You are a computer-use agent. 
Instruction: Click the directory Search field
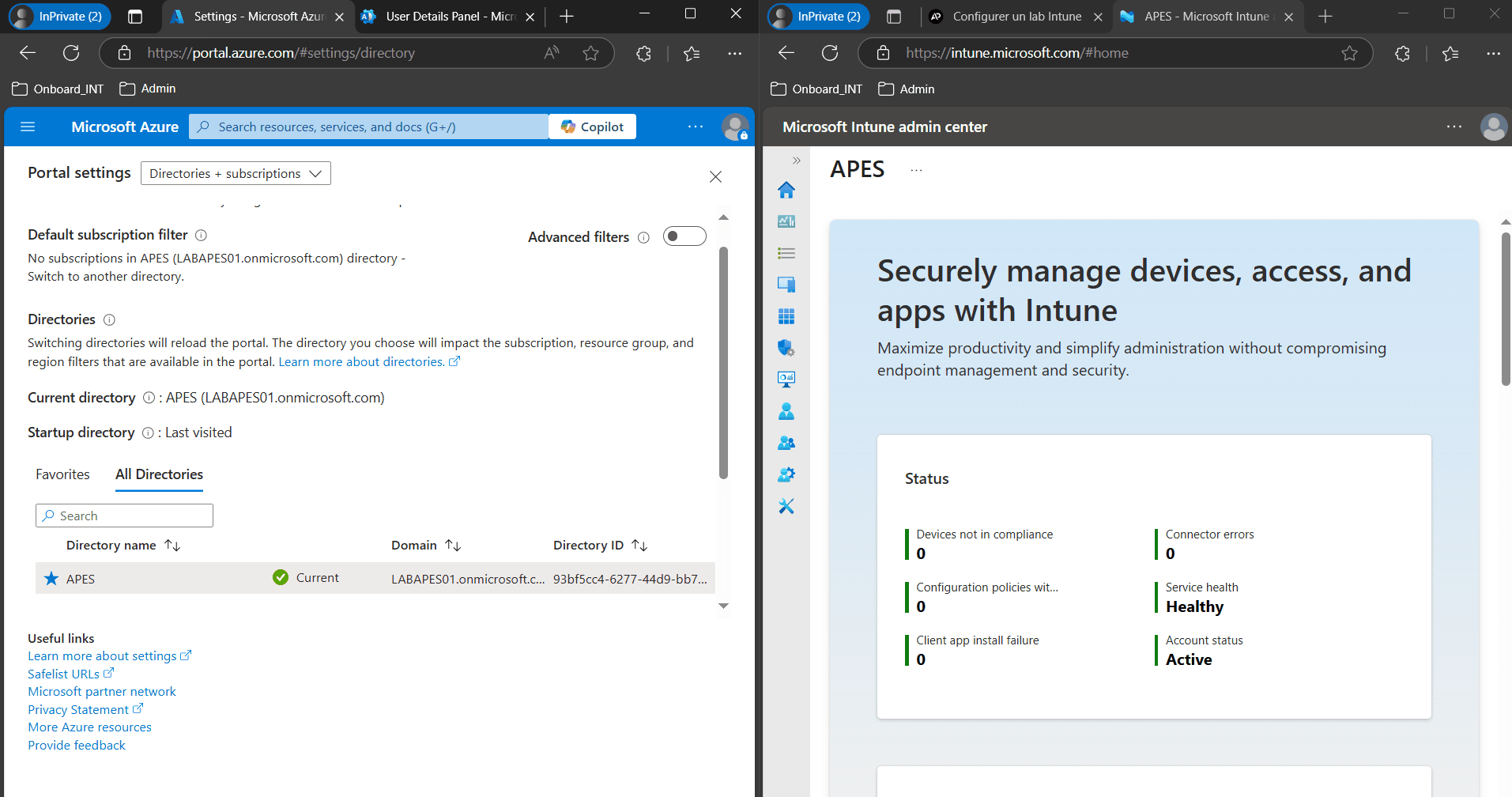(124, 516)
